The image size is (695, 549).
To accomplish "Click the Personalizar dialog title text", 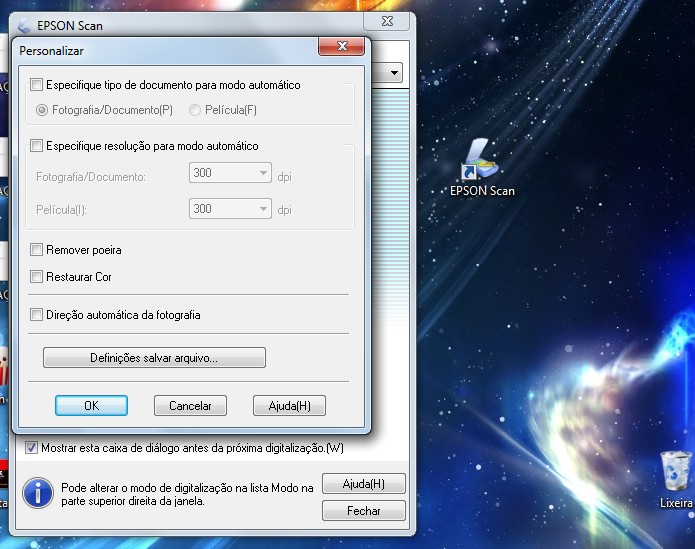I will [x=51, y=51].
